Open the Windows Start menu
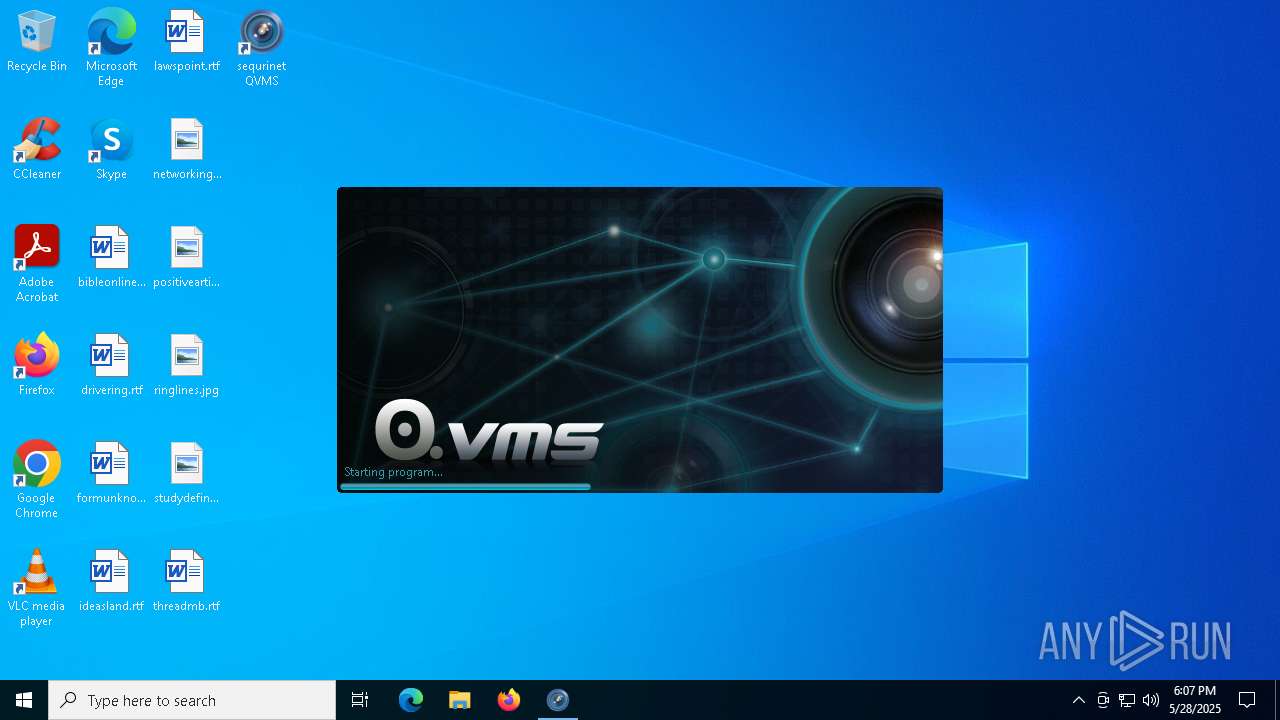Image resolution: width=1280 pixels, height=720 pixels. pos(24,700)
